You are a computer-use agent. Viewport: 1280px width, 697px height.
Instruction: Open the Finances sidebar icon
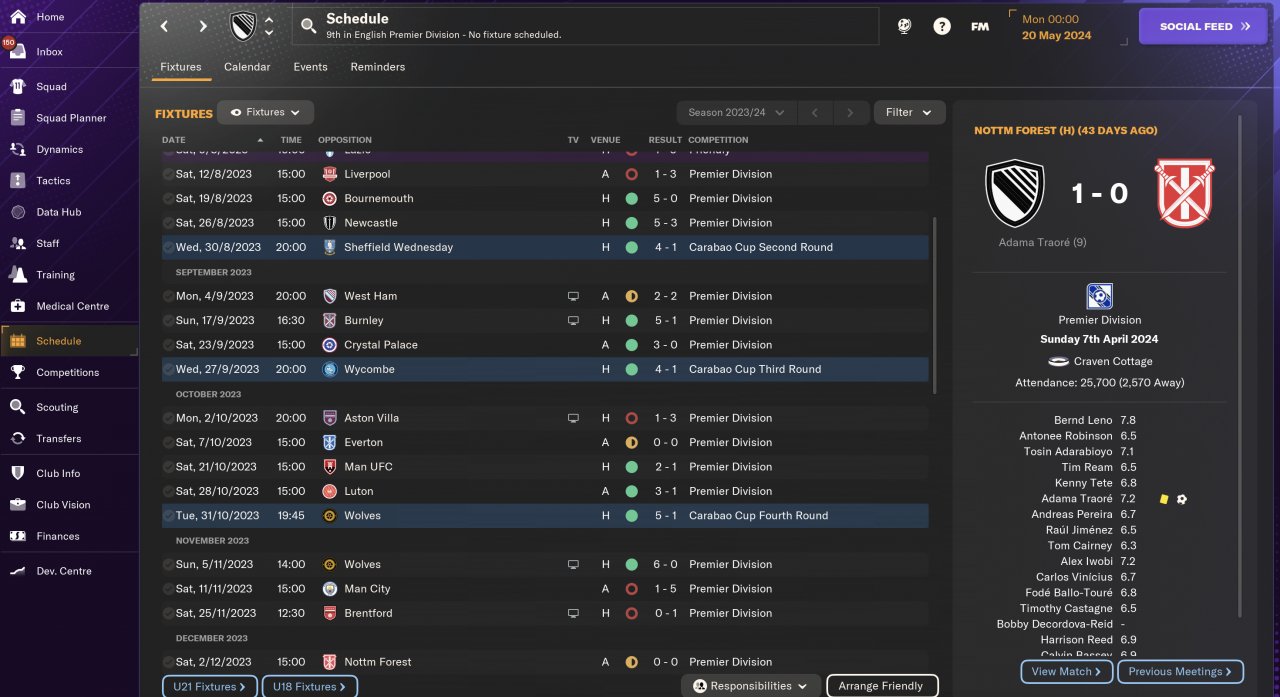click(17, 536)
